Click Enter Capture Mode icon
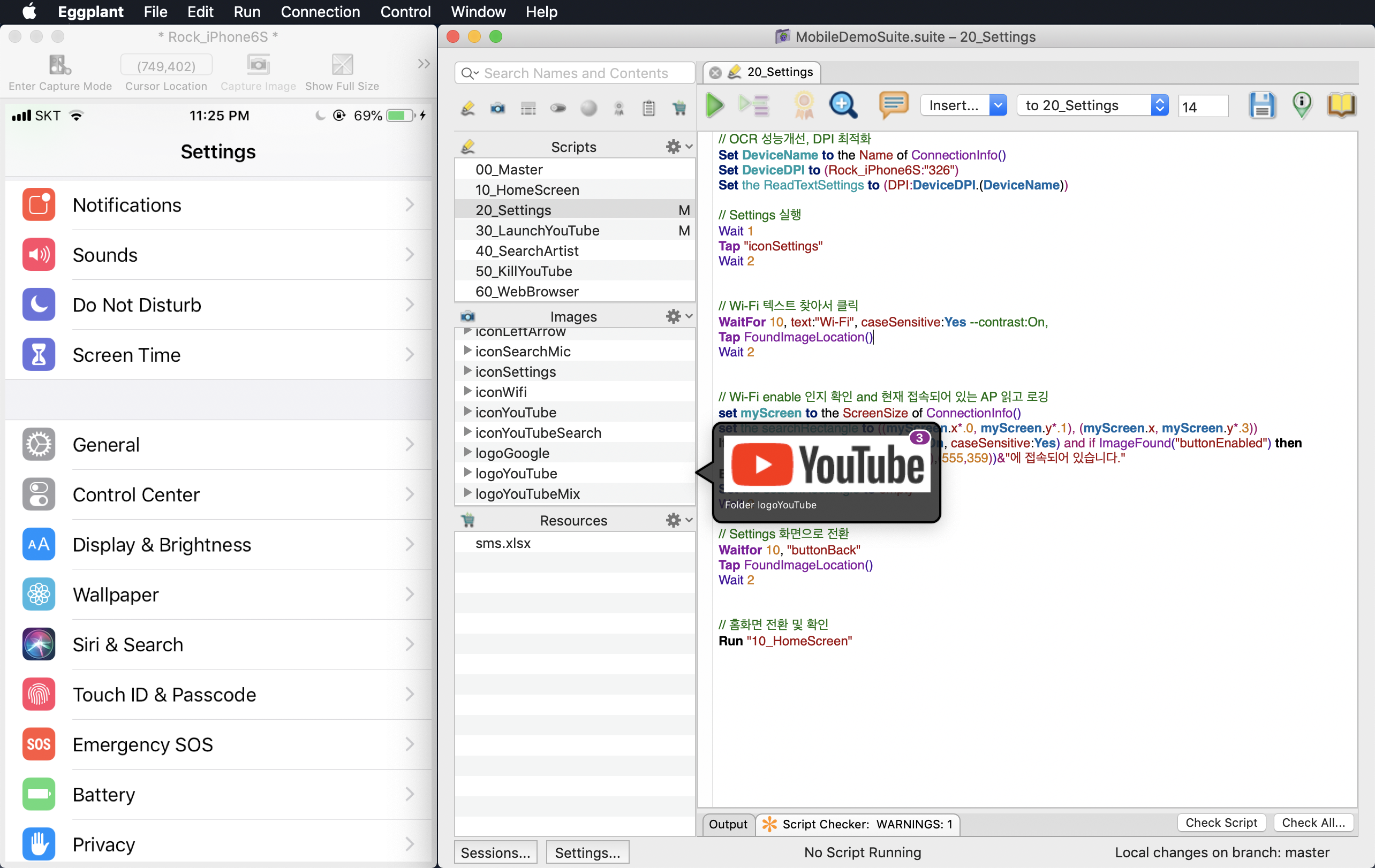The image size is (1375, 868). [59, 65]
